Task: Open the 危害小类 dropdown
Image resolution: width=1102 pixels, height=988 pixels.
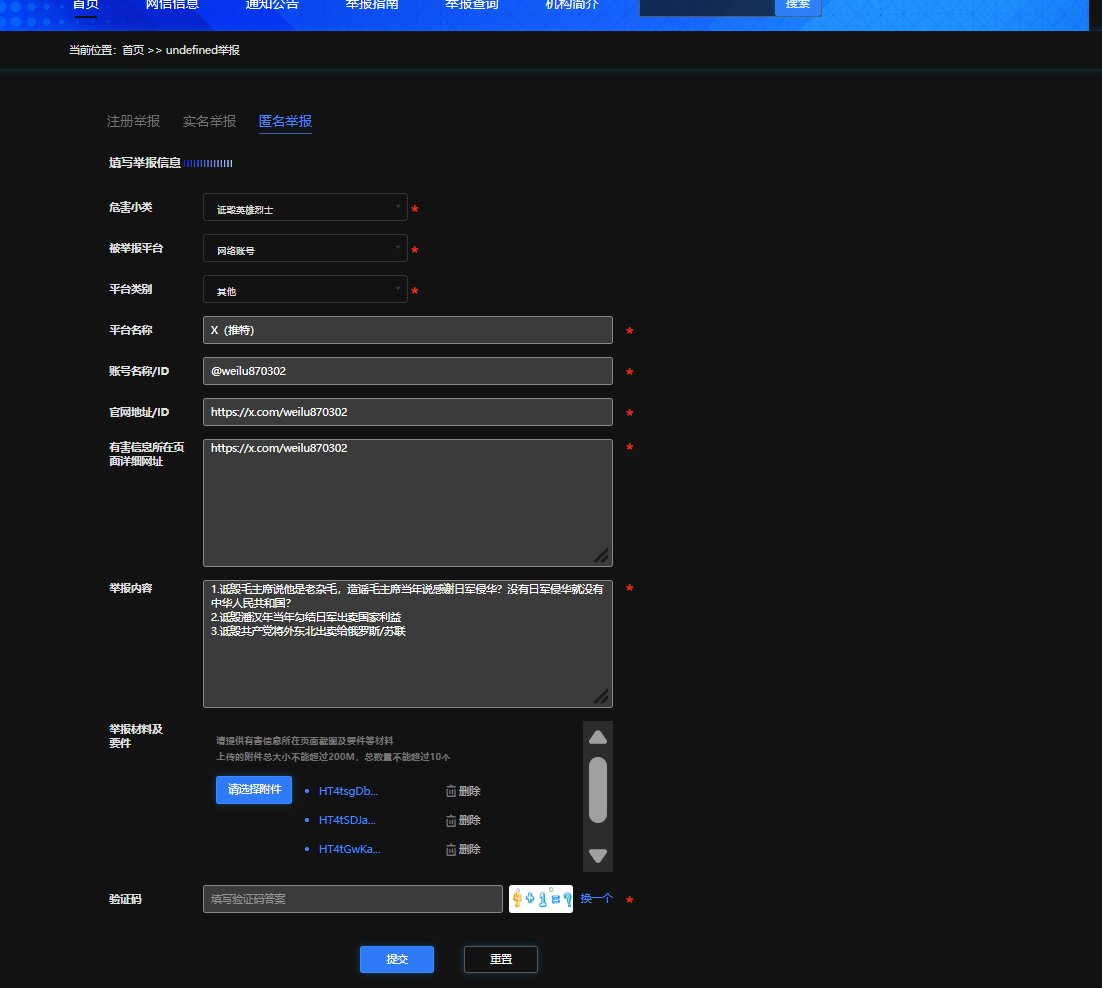Action: tap(305, 207)
